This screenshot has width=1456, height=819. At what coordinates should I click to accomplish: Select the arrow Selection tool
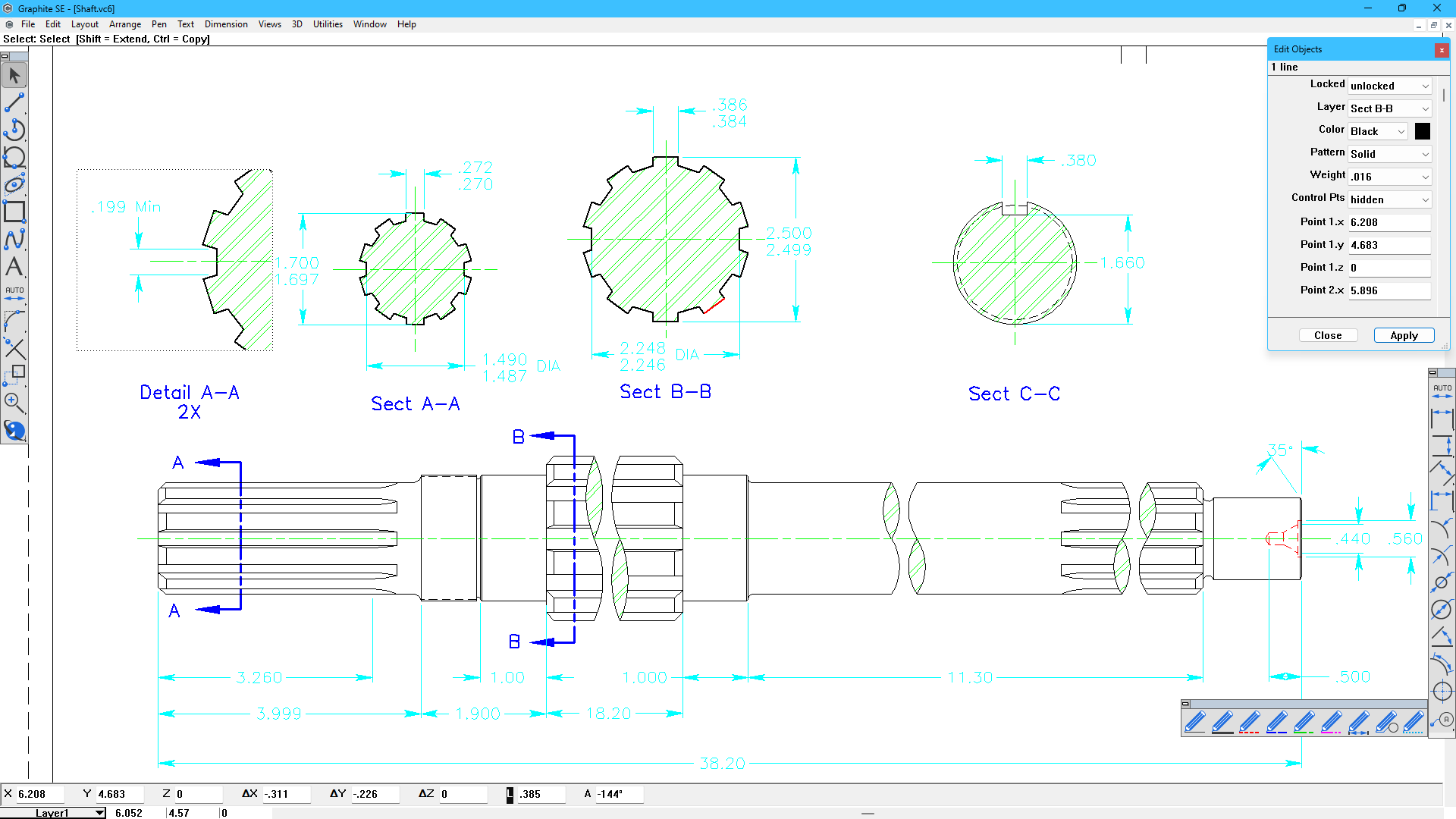(x=14, y=75)
